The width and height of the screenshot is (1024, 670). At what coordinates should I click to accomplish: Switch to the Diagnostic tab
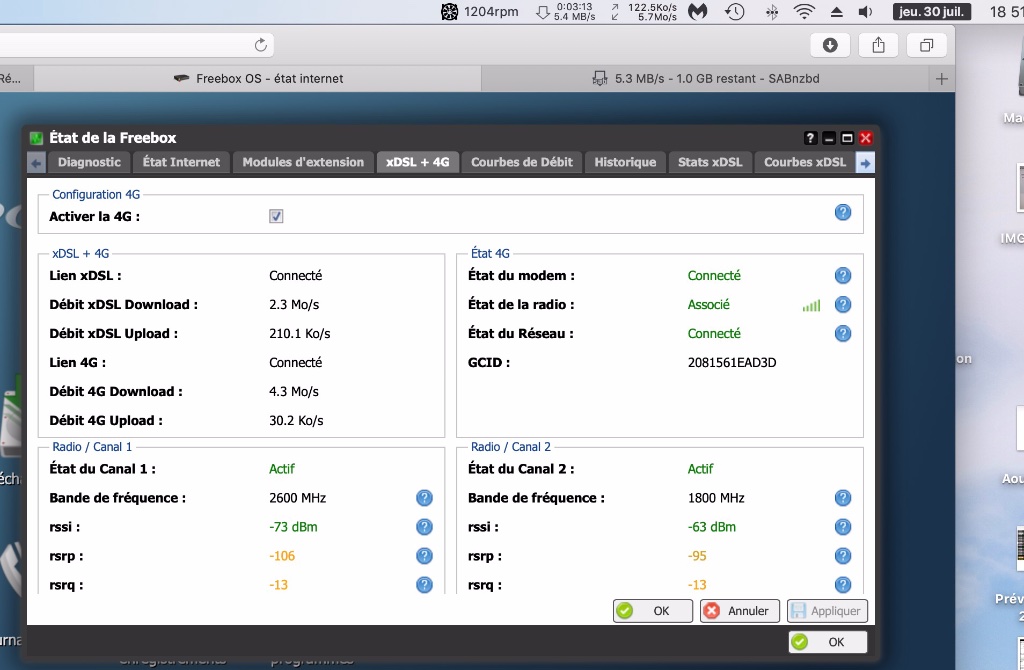pos(89,162)
